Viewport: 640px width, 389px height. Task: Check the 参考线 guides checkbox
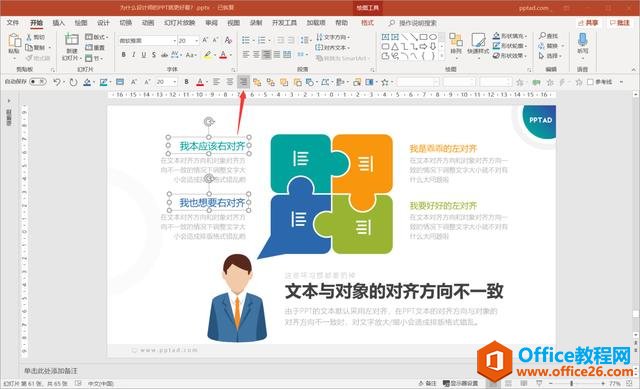[x=590, y=82]
